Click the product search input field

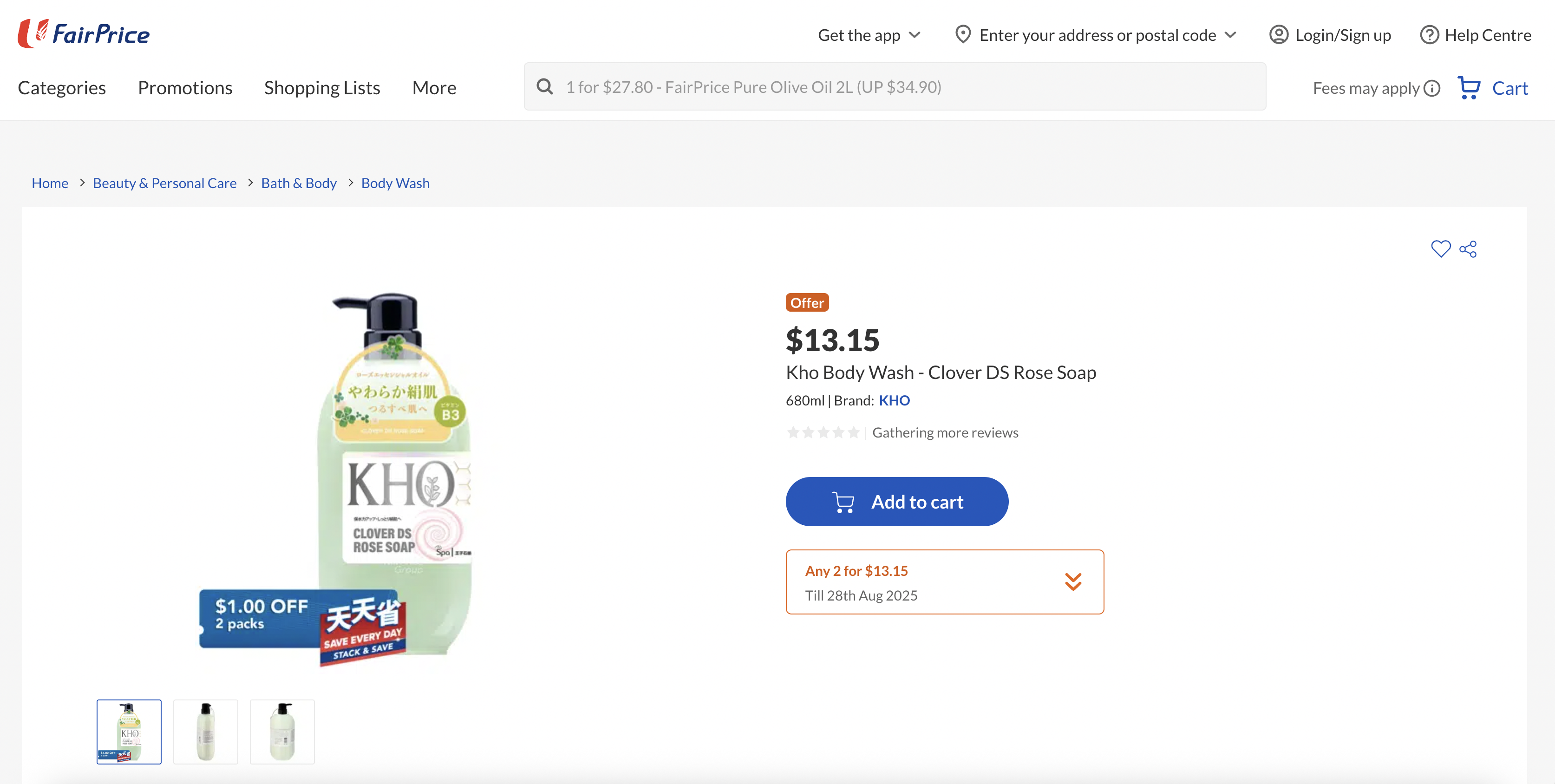pyautogui.click(x=906, y=87)
